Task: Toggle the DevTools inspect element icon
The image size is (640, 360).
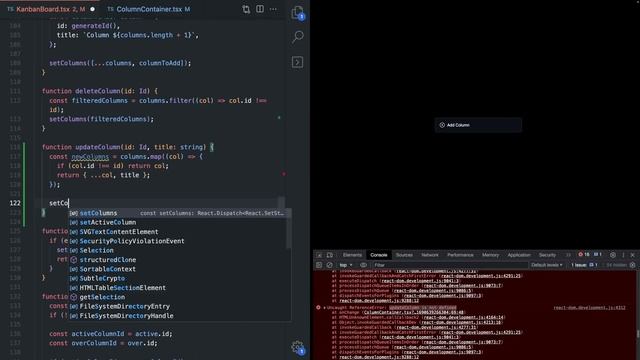Action: (319, 255)
